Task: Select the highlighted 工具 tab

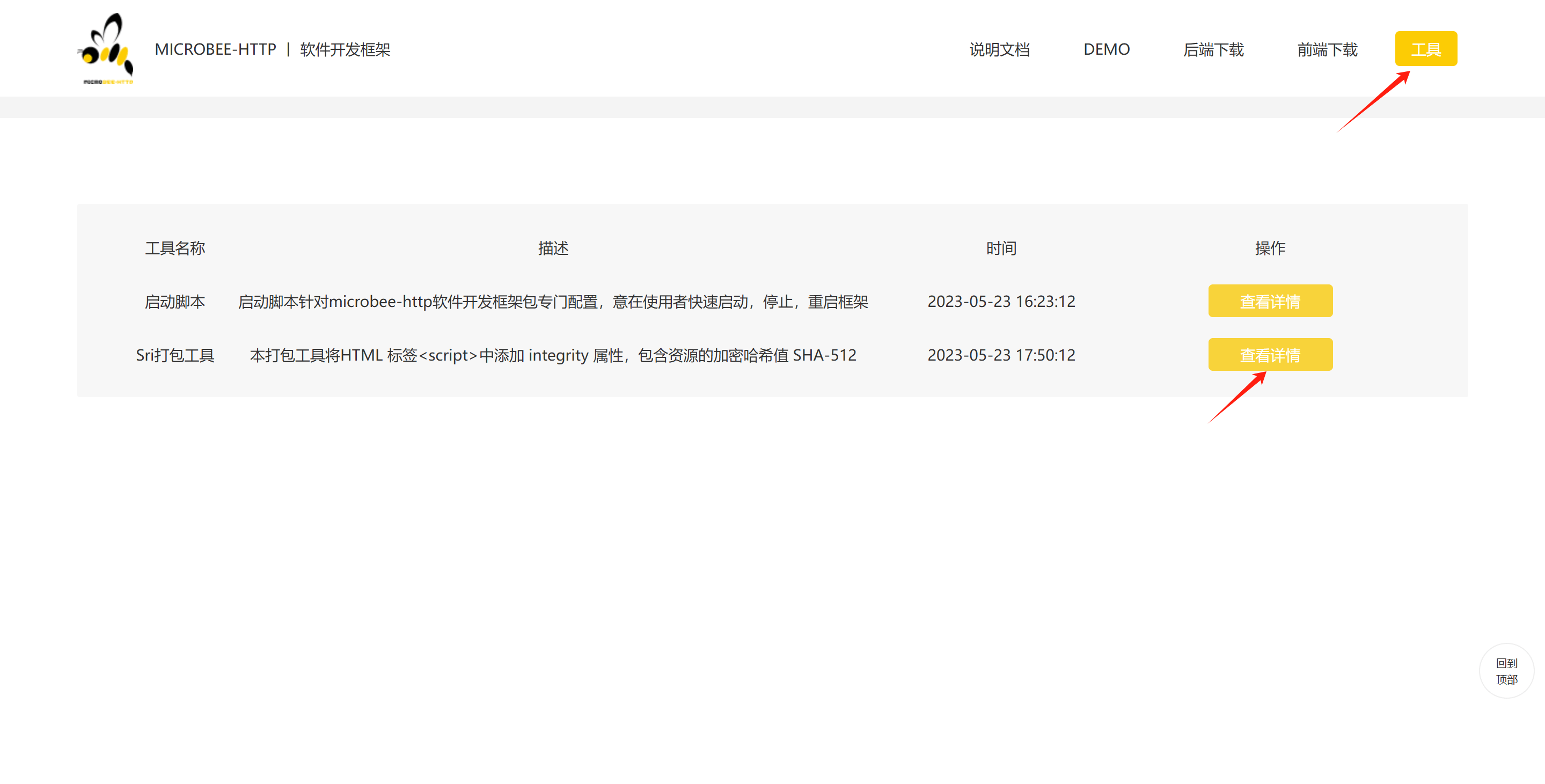Action: coord(1425,49)
